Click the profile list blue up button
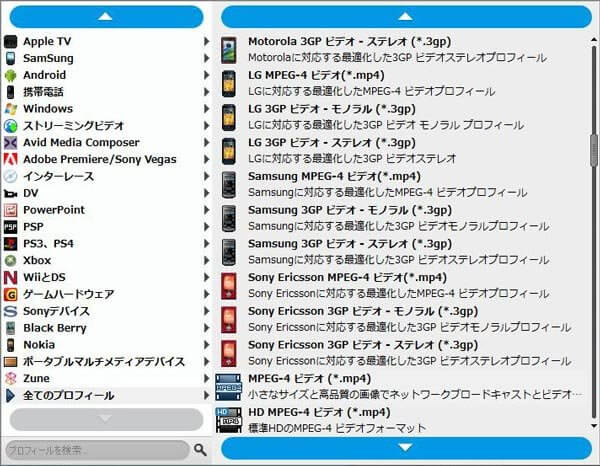The width and height of the screenshot is (600, 466). [406, 16]
